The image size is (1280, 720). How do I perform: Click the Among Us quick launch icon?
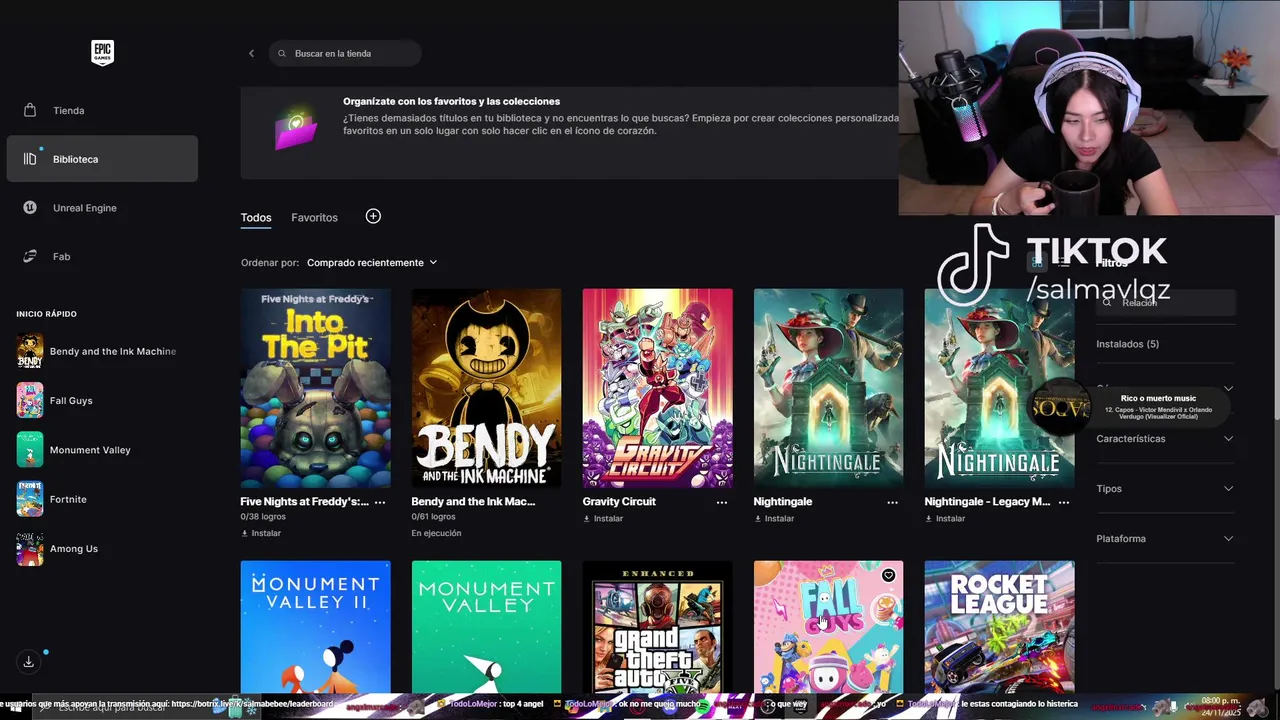pyautogui.click(x=30, y=548)
